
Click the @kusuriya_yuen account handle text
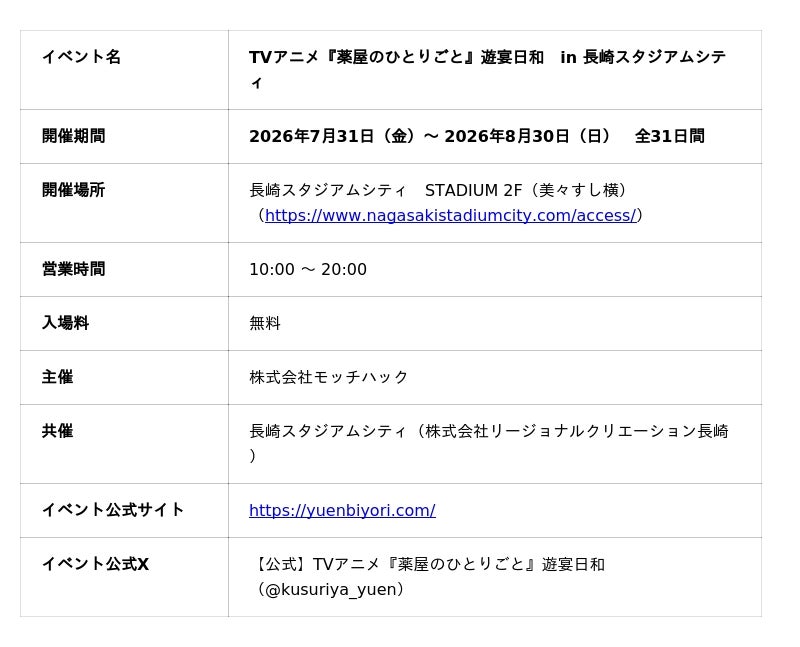click(331, 590)
